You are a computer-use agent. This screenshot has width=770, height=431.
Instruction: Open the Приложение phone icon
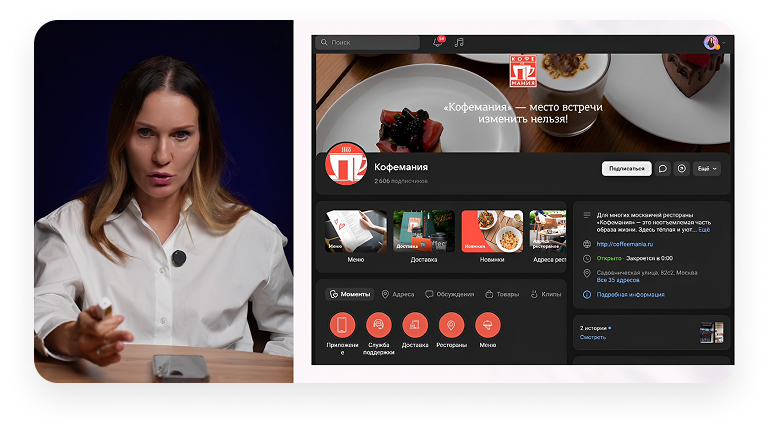[342, 325]
